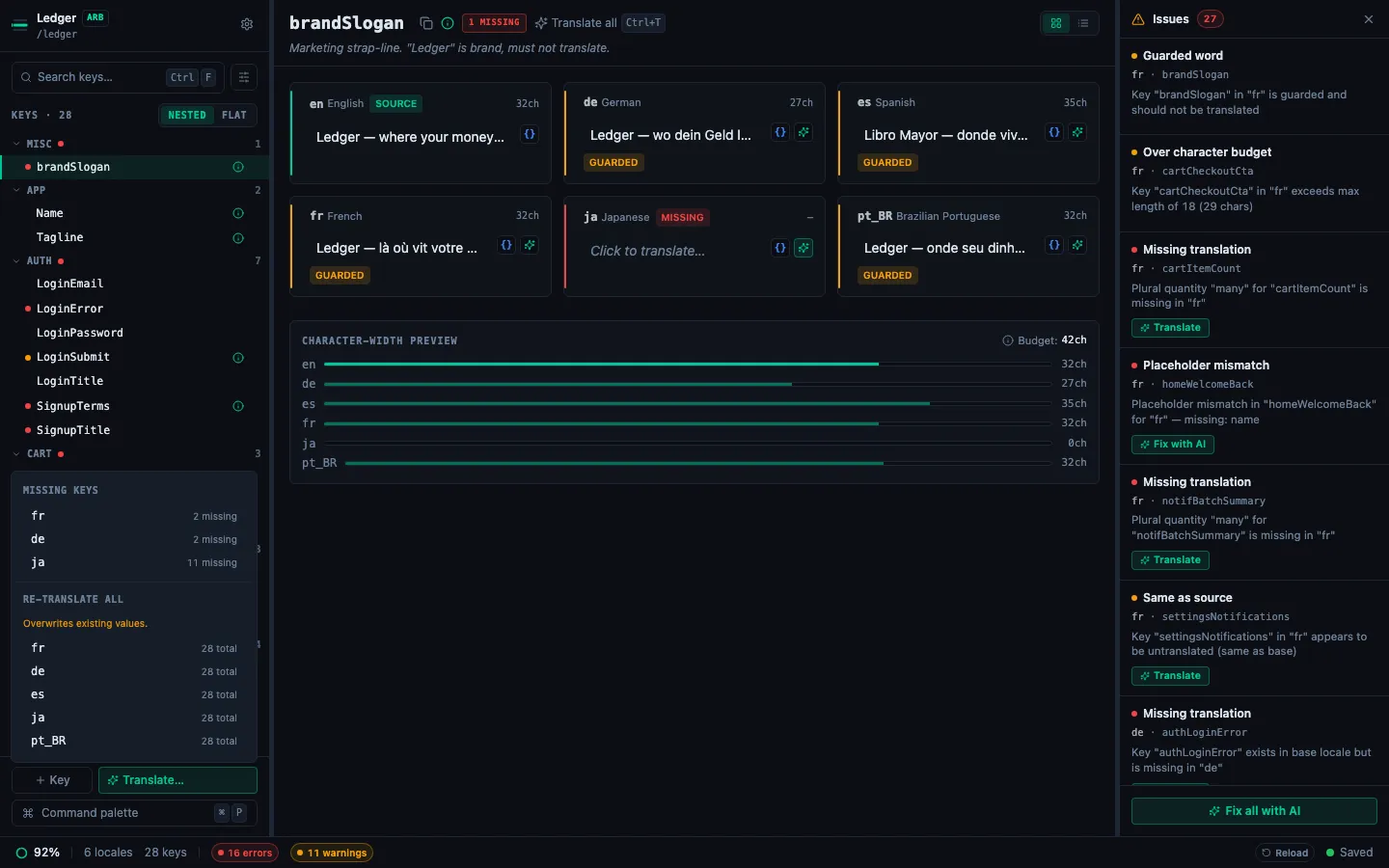This screenshot has width=1389, height=868.
Task: Fix homeWelcomeBack placeholder with AI
Action: pyautogui.click(x=1173, y=445)
